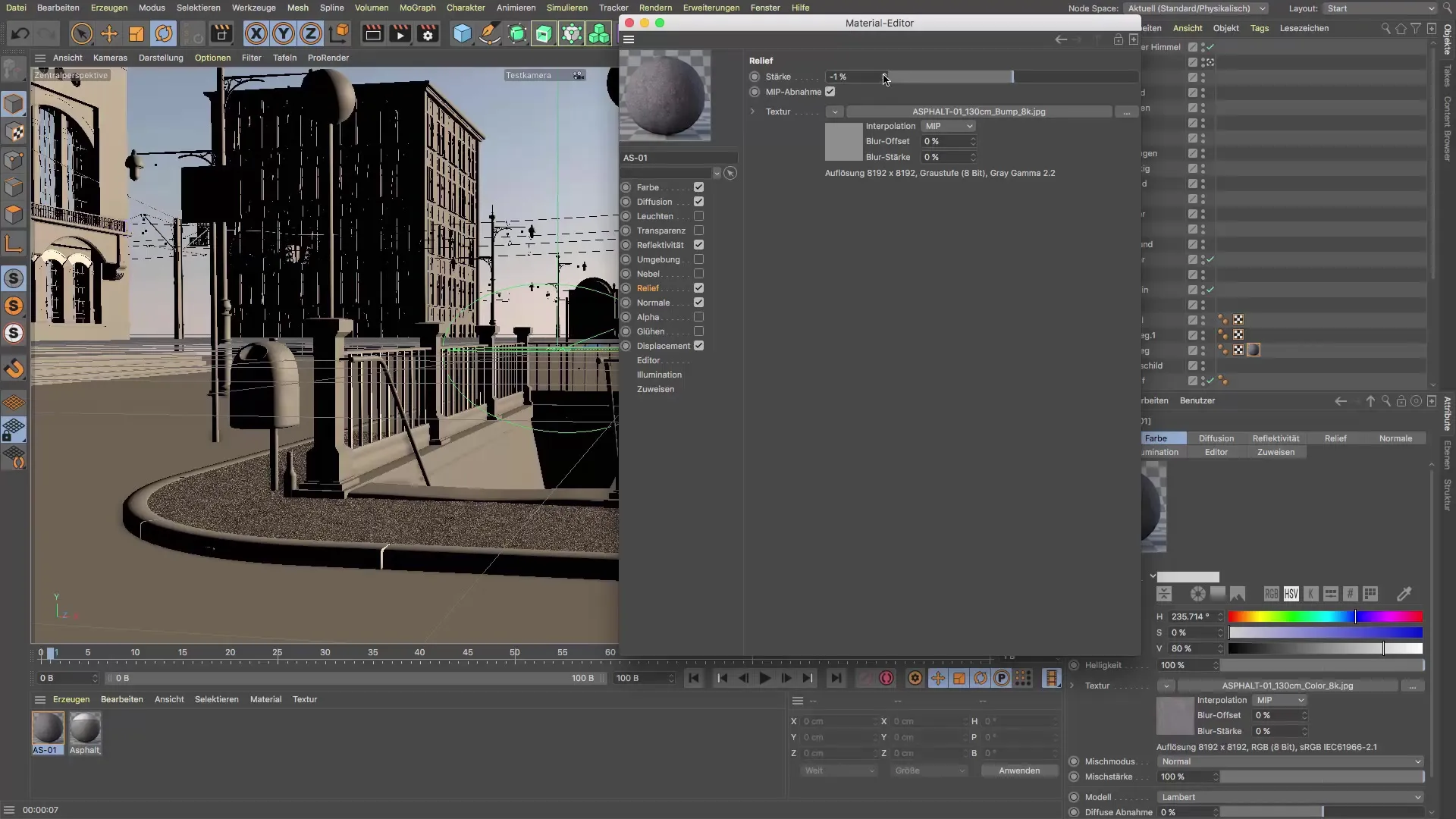Search objects with magnifier icon
This screenshot has height=819, width=1456.
[1385, 28]
